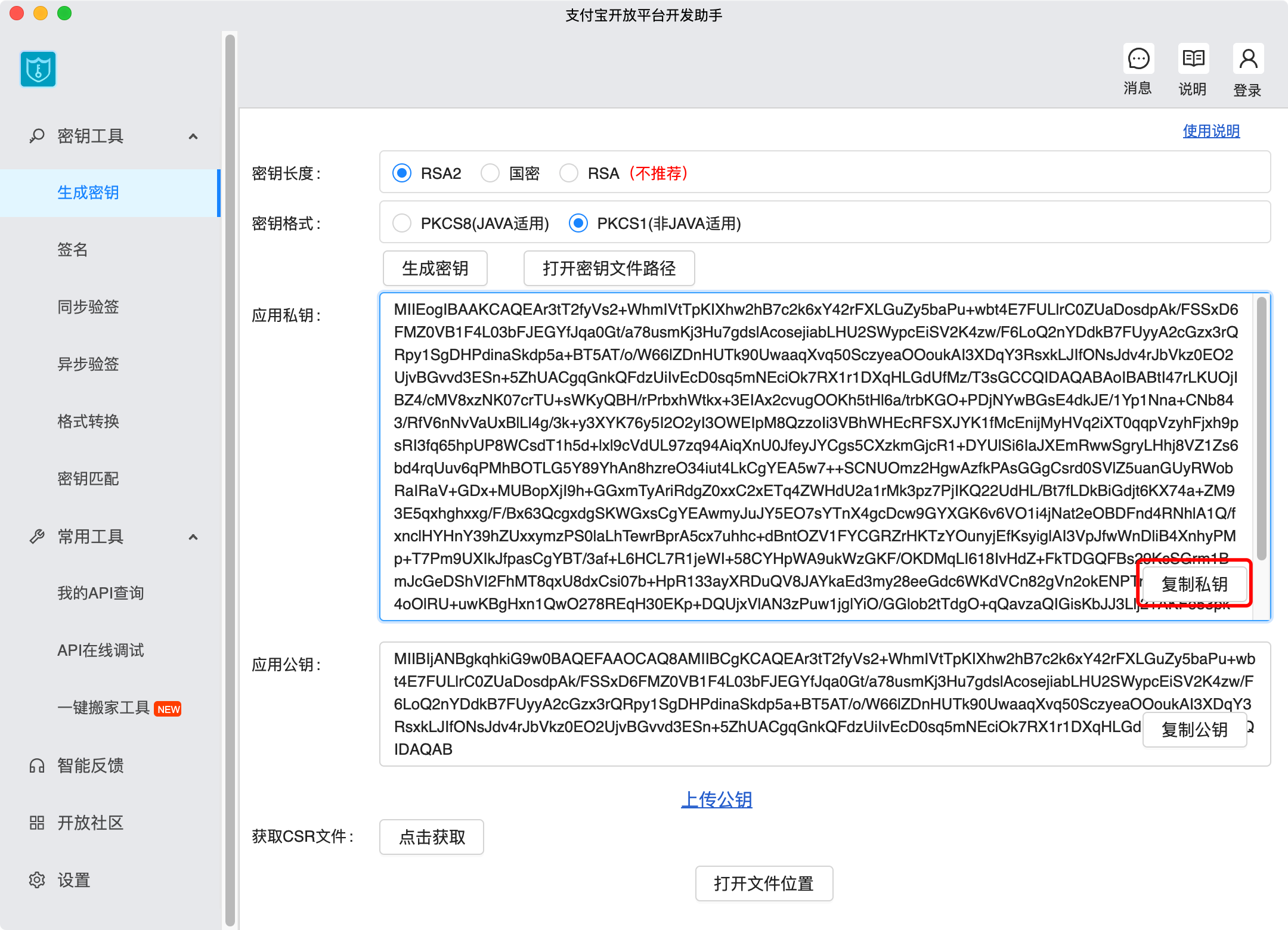Click the 获取CSR文件 label
The width and height of the screenshot is (1288, 930).
point(303,836)
